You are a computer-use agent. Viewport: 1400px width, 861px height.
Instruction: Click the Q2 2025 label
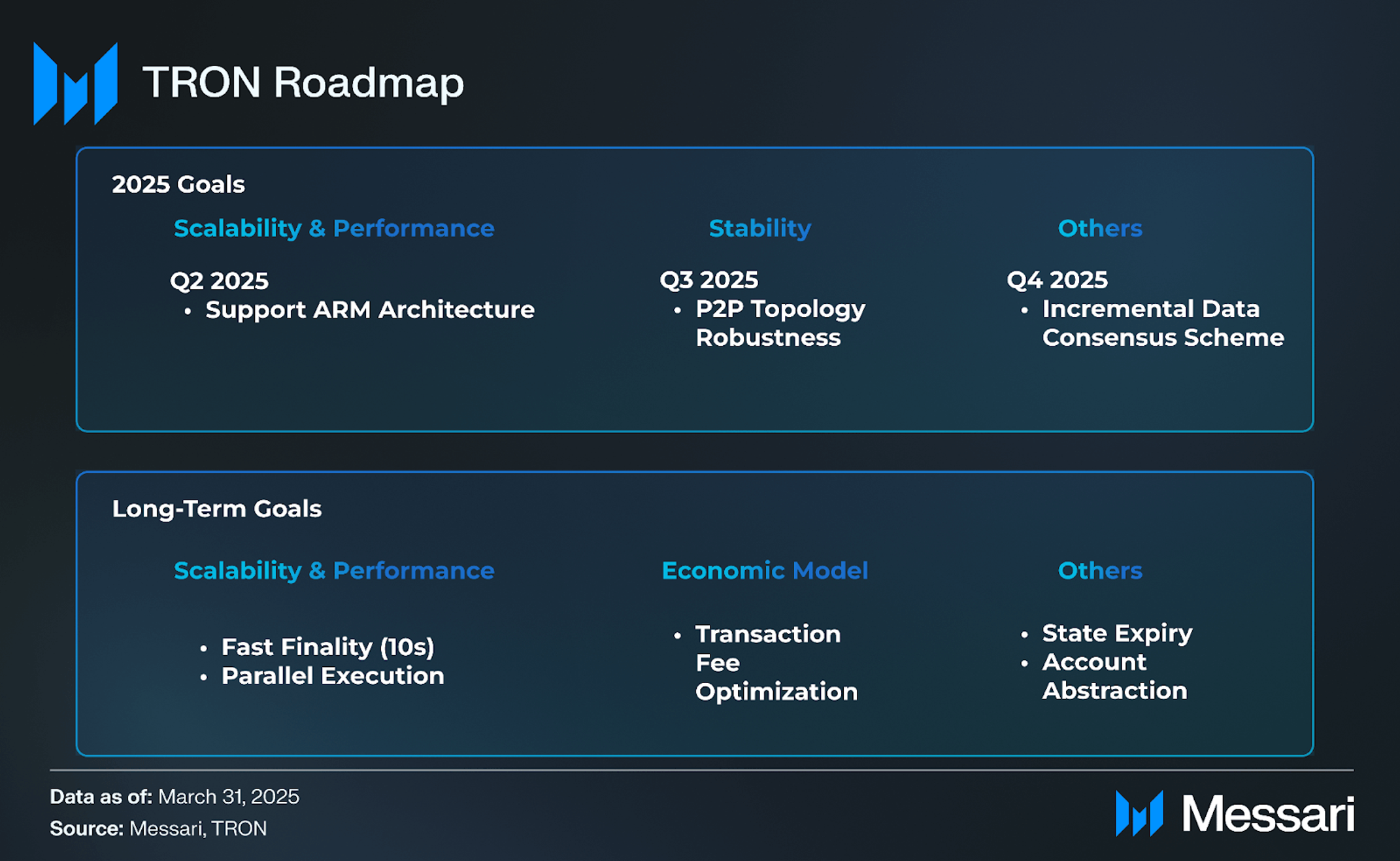(x=220, y=280)
